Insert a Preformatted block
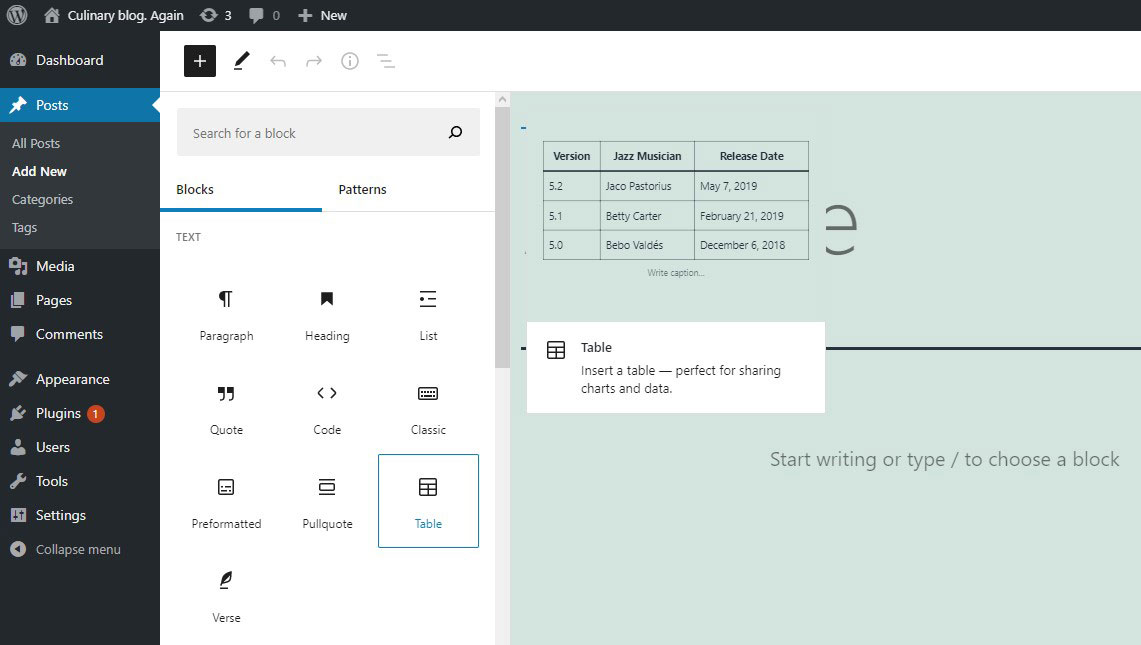This screenshot has width=1141, height=645. coord(226,502)
